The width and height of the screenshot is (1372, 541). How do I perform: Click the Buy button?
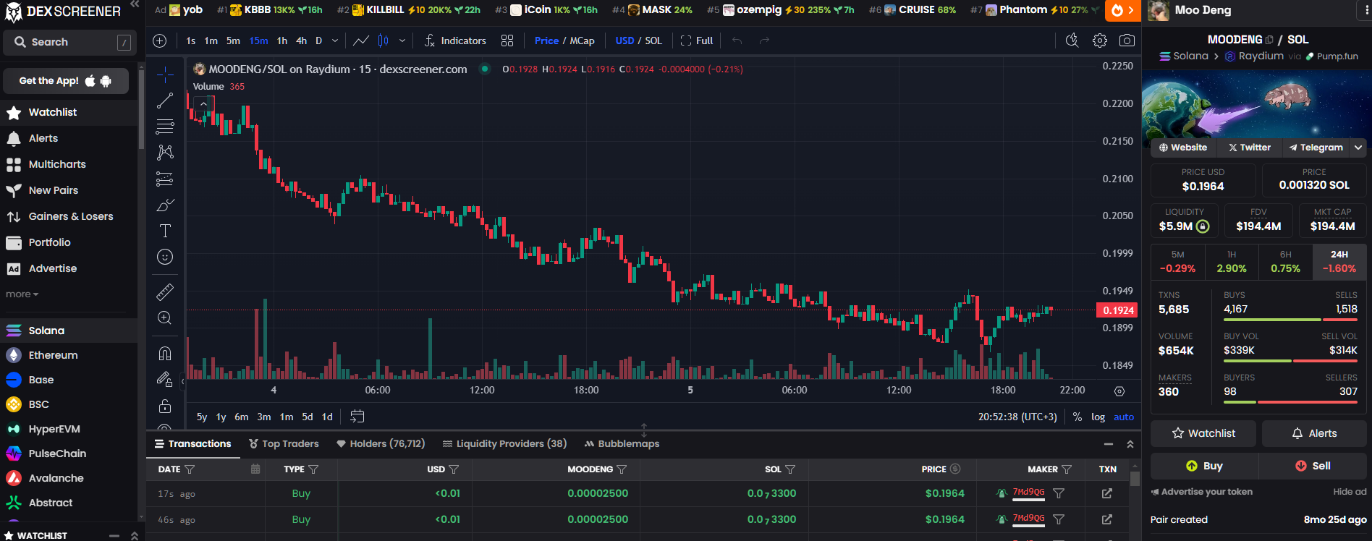1204,466
